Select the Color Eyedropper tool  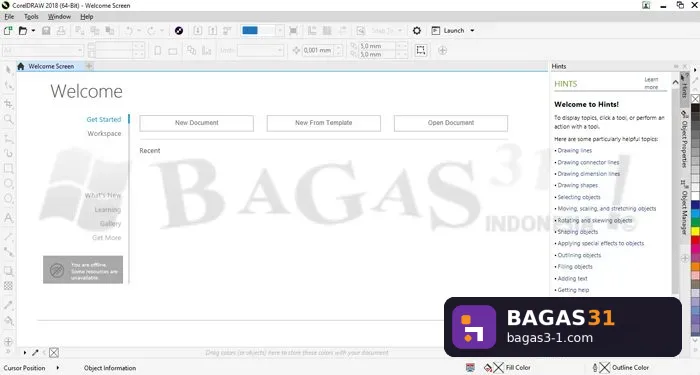coord(8,305)
